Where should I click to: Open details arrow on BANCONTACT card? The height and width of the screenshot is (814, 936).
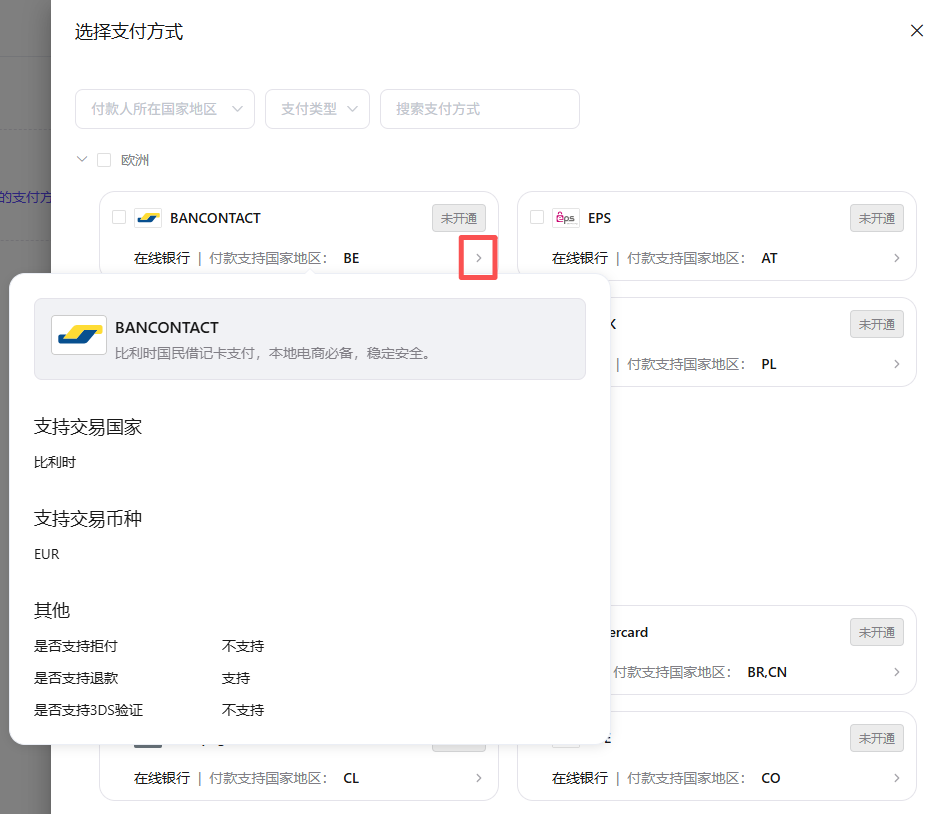(x=478, y=258)
